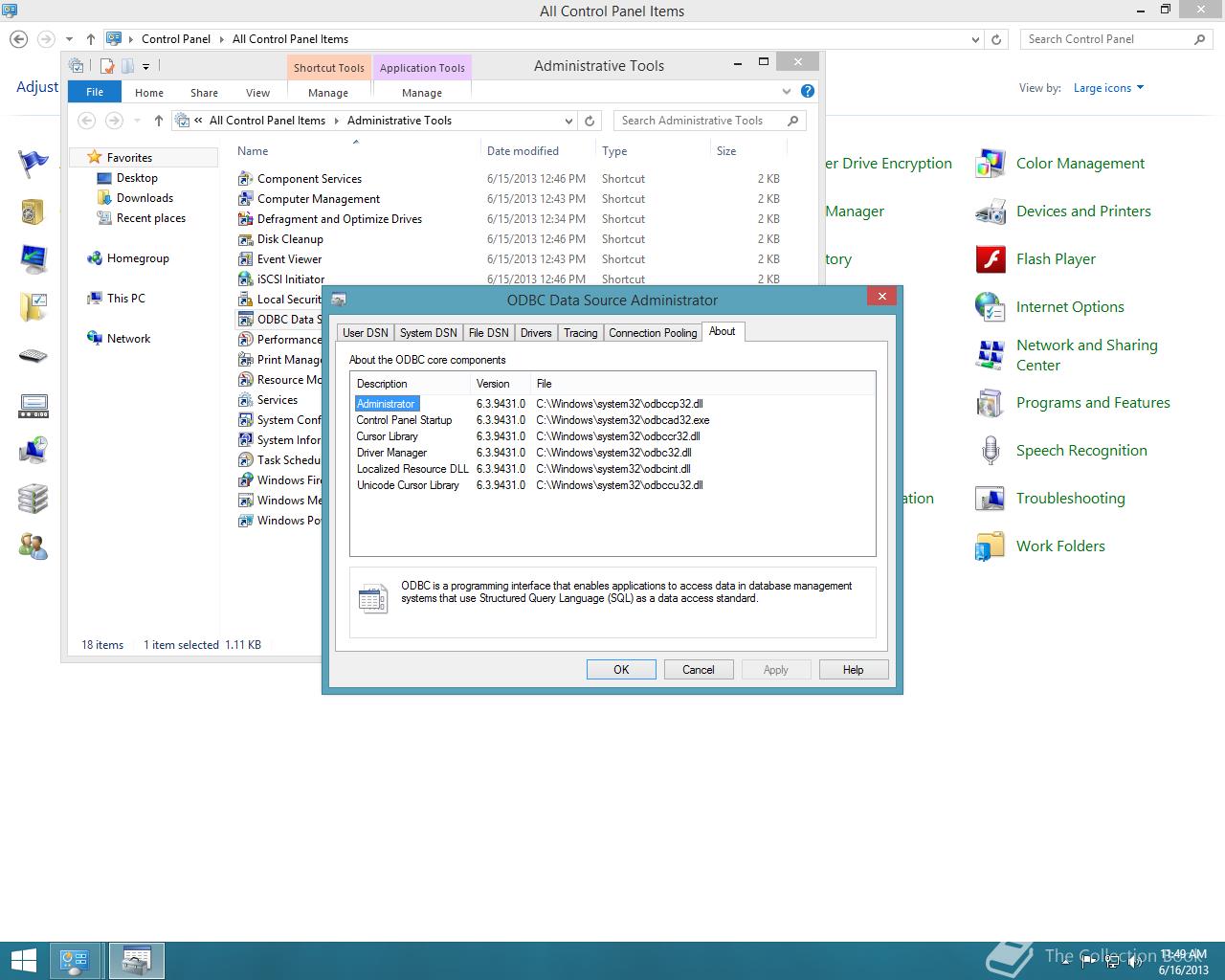Click Cancel in ODBC dialog

coord(699,670)
